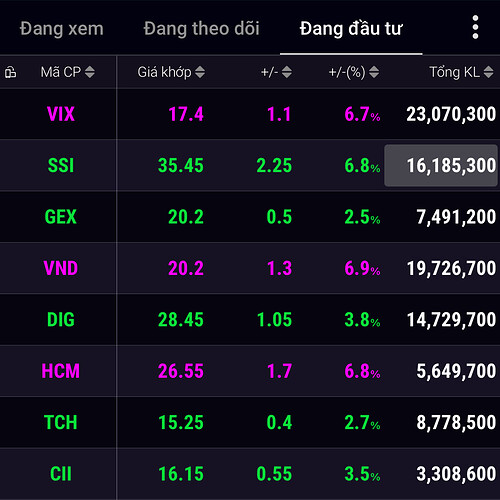Select the highlighted SSI volume 16,185,300 cell

[x=441, y=165]
